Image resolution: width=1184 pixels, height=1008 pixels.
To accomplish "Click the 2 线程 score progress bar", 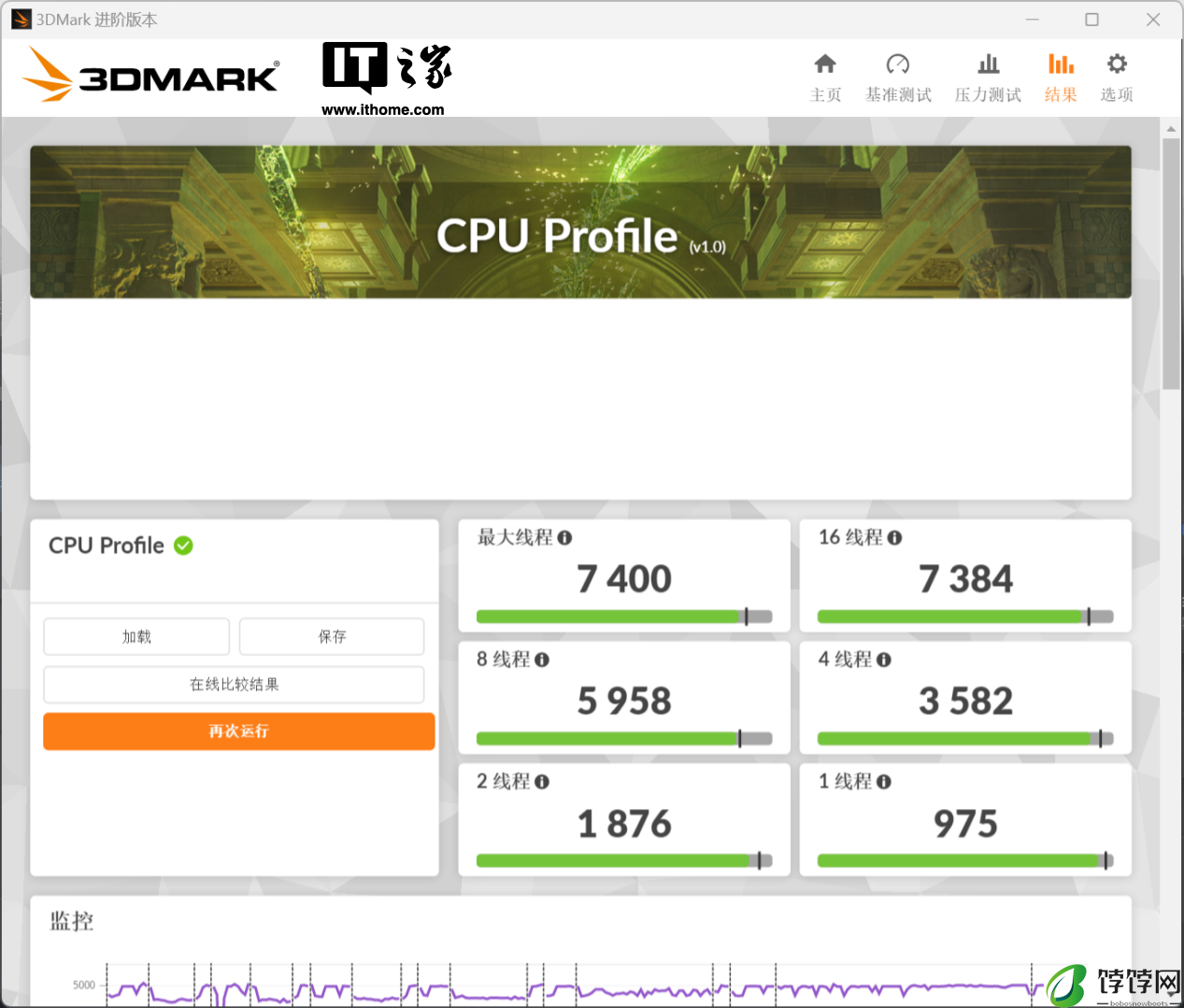I will pos(624,860).
